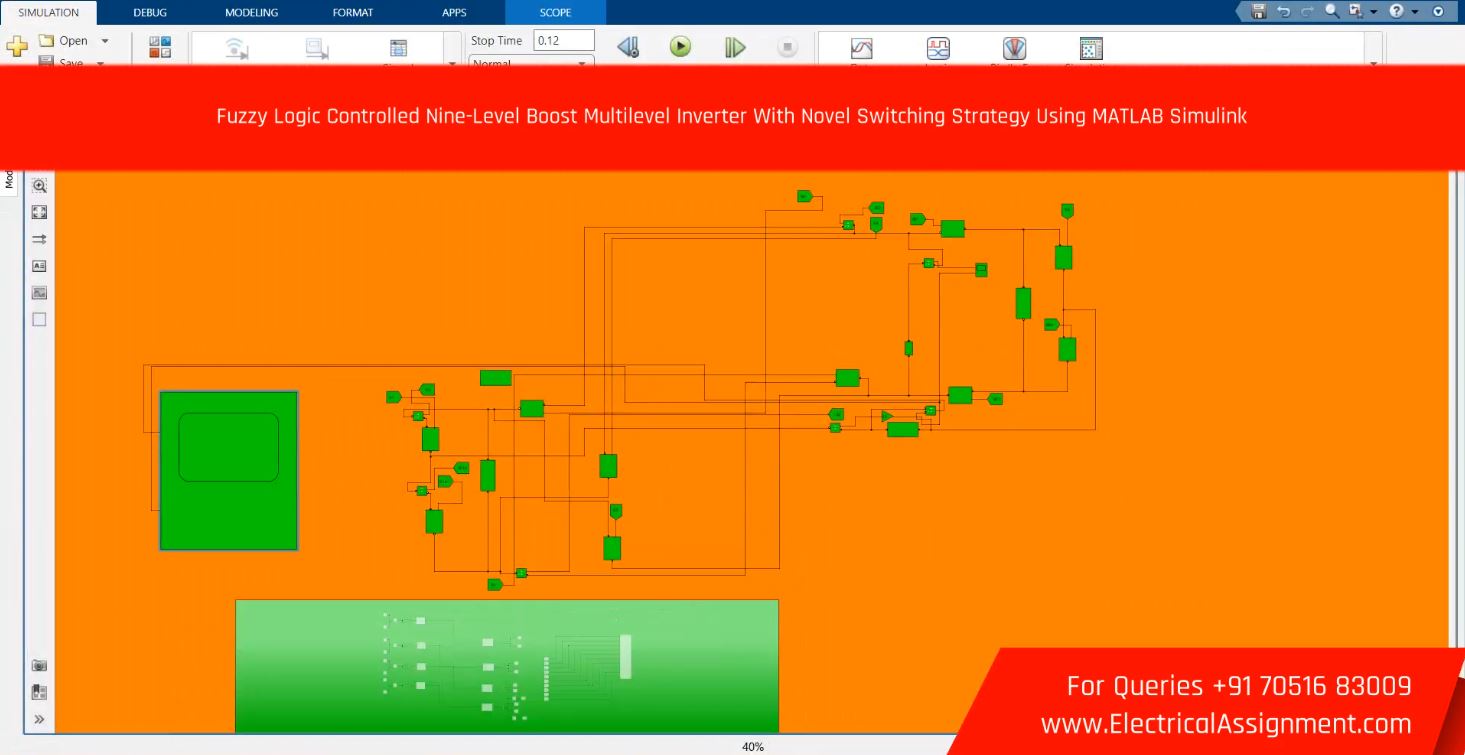Toggle the sample time arrows icon
The width and height of the screenshot is (1465, 755).
40,239
